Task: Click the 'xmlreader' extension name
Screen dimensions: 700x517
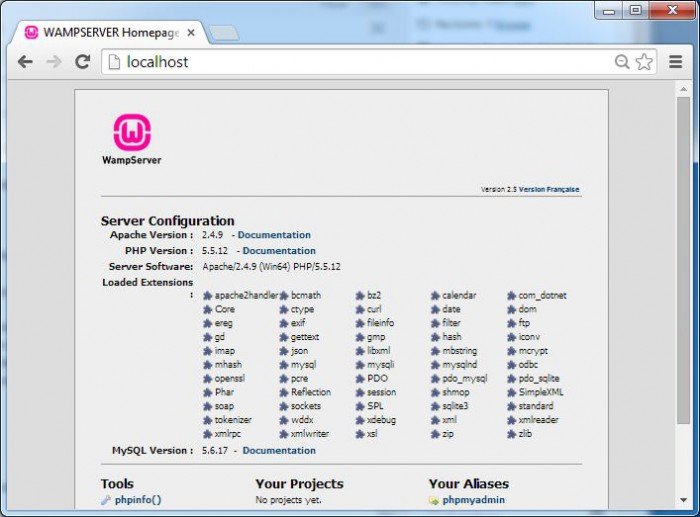Action: tap(538, 420)
